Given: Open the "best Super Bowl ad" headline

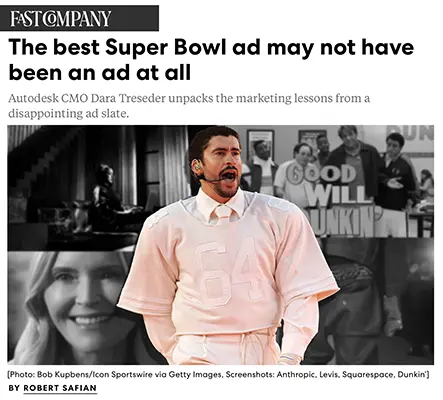Looking at the screenshot, I should 211,60.
